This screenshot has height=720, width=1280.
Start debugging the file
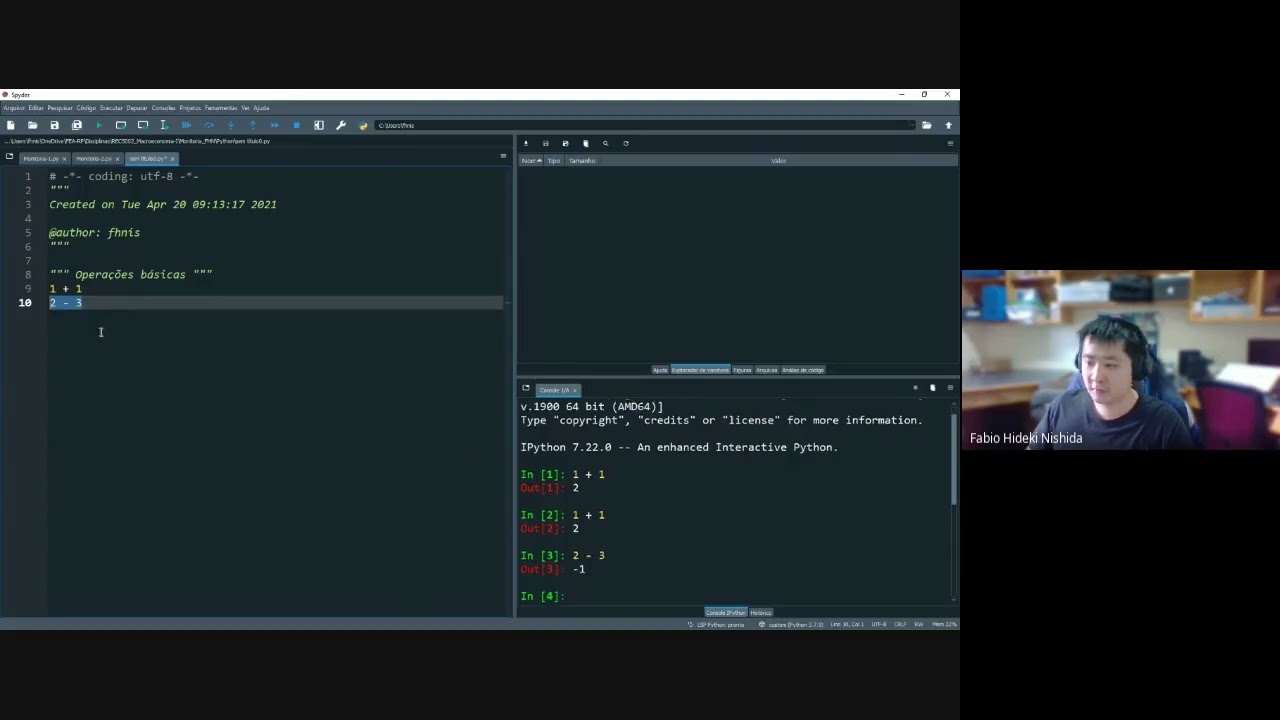[186, 125]
